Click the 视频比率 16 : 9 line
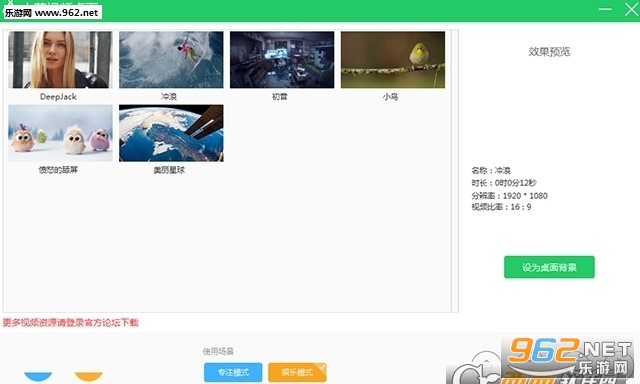640x384 pixels. (x=501, y=207)
